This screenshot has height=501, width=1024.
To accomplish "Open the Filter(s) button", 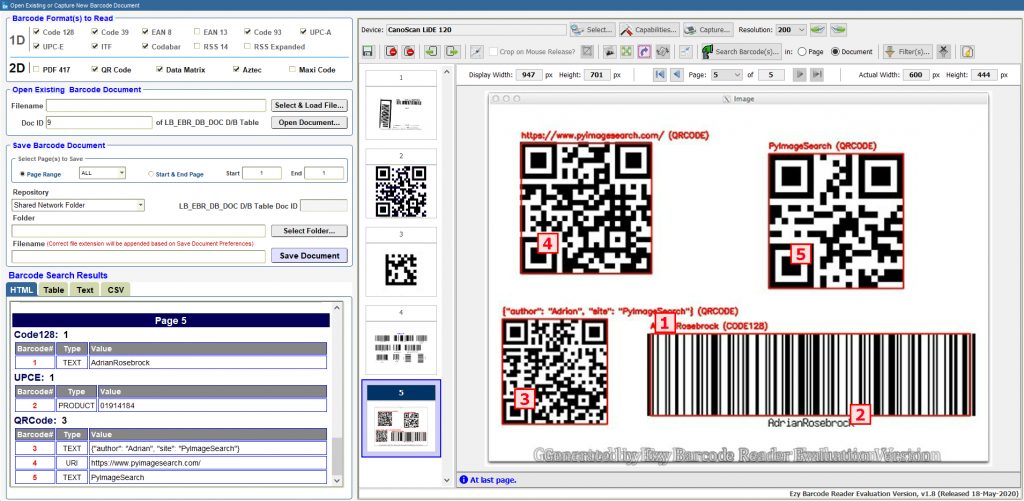I will [x=907, y=52].
